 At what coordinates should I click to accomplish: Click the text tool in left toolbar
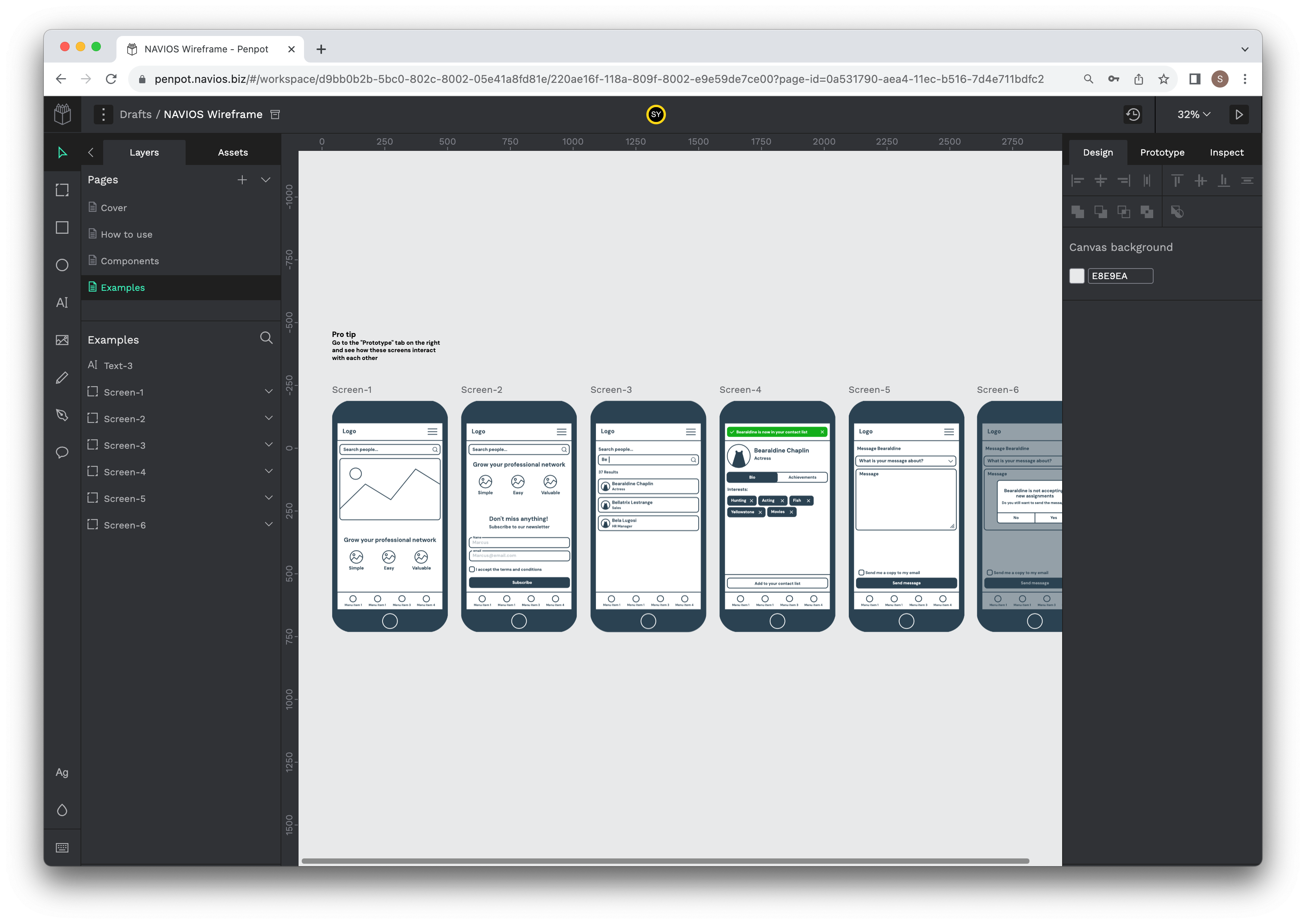pyautogui.click(x=63, y=303)
